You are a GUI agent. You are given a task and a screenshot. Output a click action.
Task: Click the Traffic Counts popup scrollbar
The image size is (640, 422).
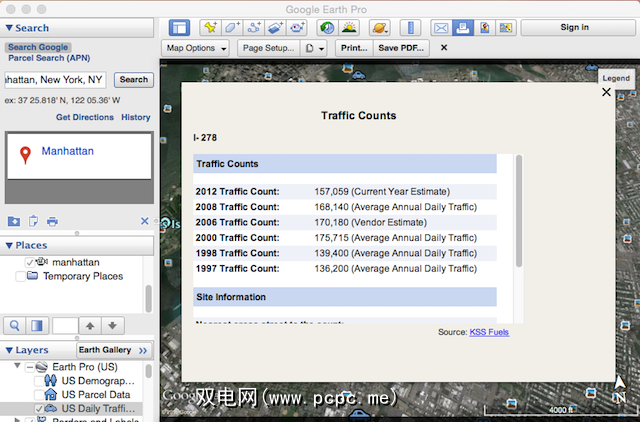click(518, 212)
